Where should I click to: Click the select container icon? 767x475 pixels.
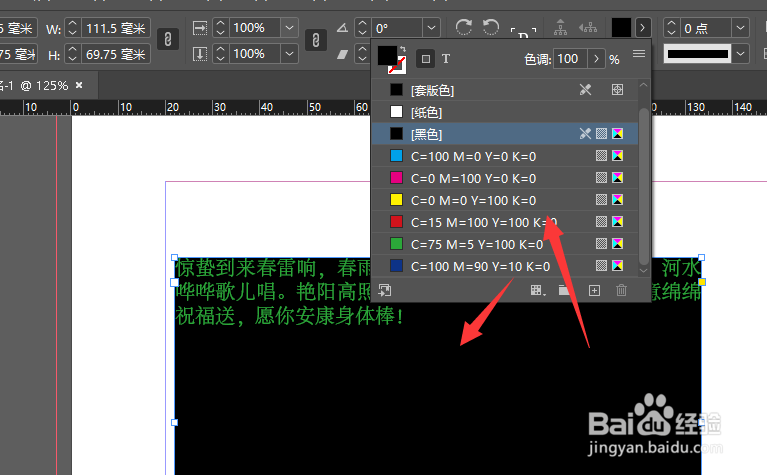[x=561, y=27]
